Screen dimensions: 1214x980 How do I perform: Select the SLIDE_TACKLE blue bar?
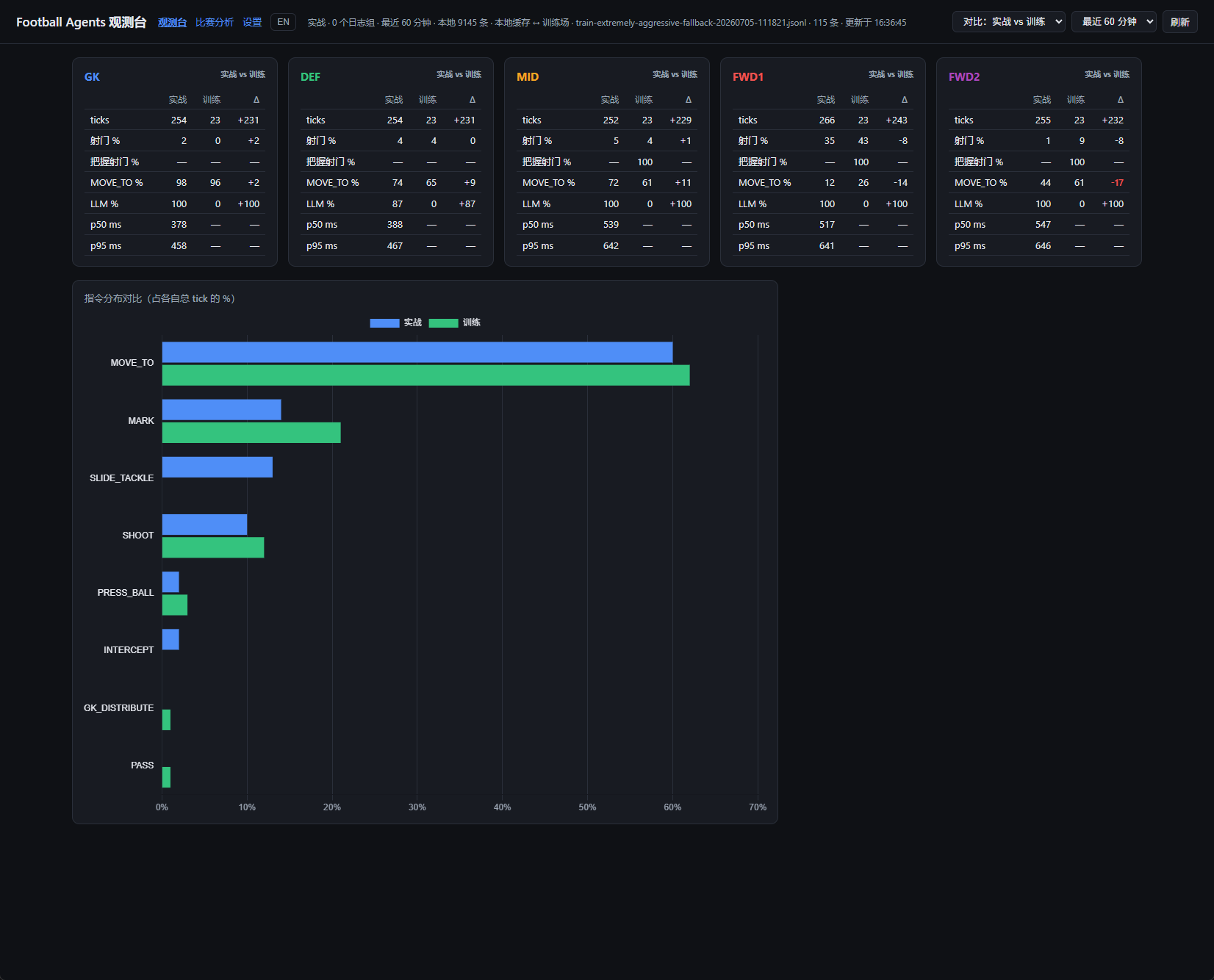point(218,467)
